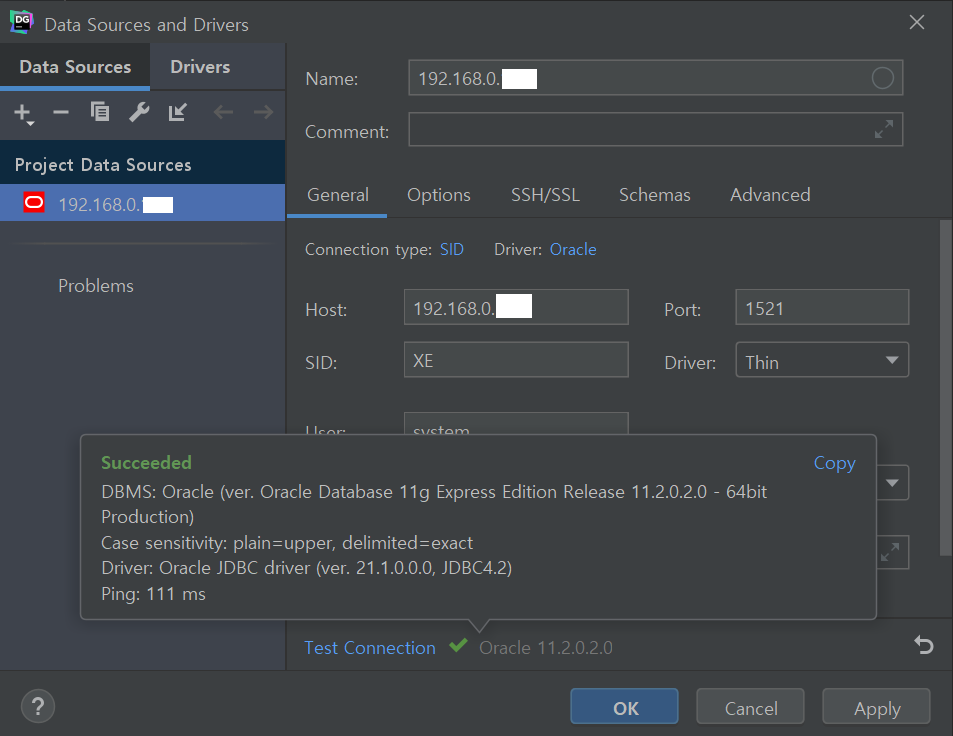The height and width of the screenshot is (736, 953).
Task: Click the Driver: Oracle JDBC driver line
Action: 306,568
